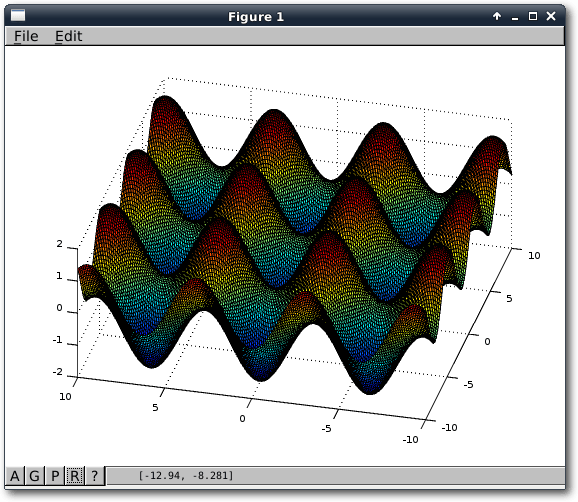Click the right y-axis tick label 5
The height and width of the screenshot is (502, 578).
(x=509, y=299)
